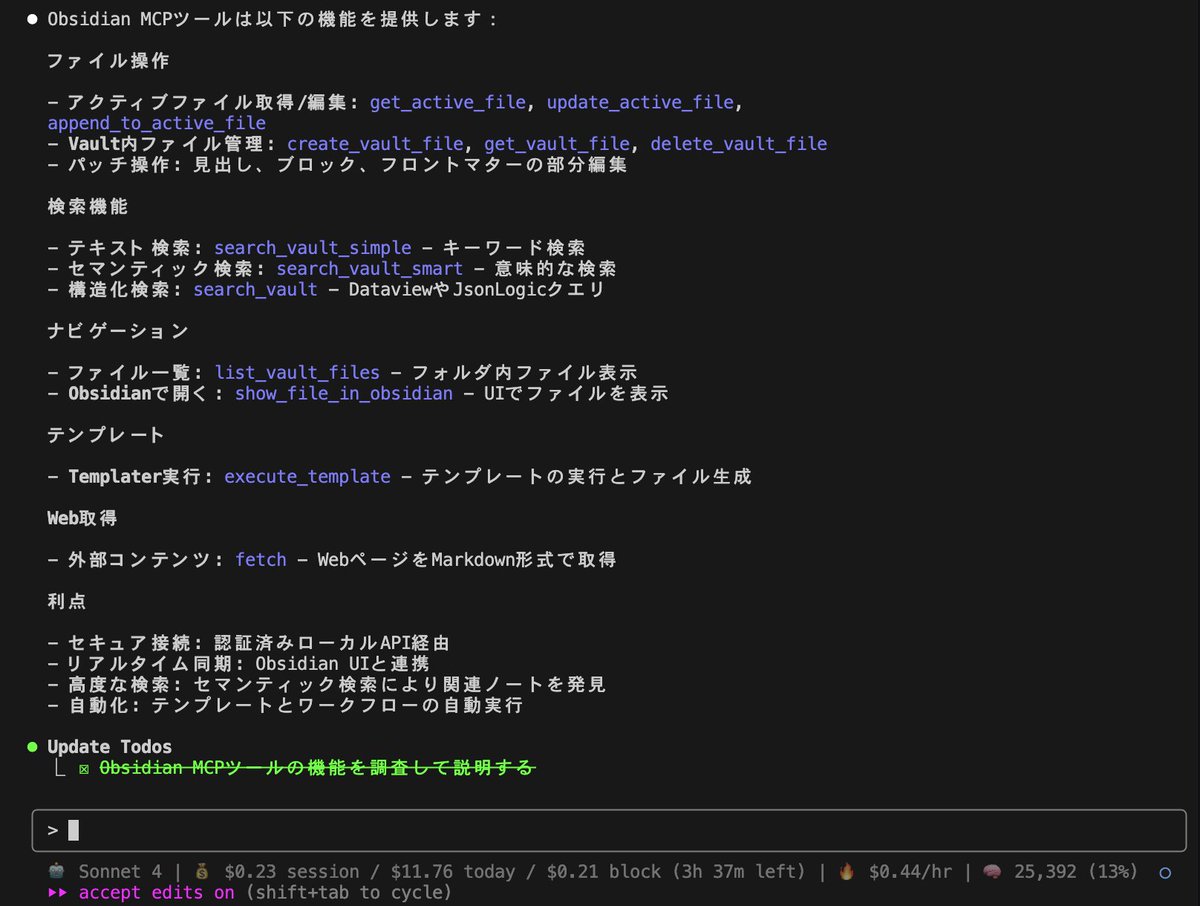Click the '25,392 (13%)' token count

coord(1075,872)
